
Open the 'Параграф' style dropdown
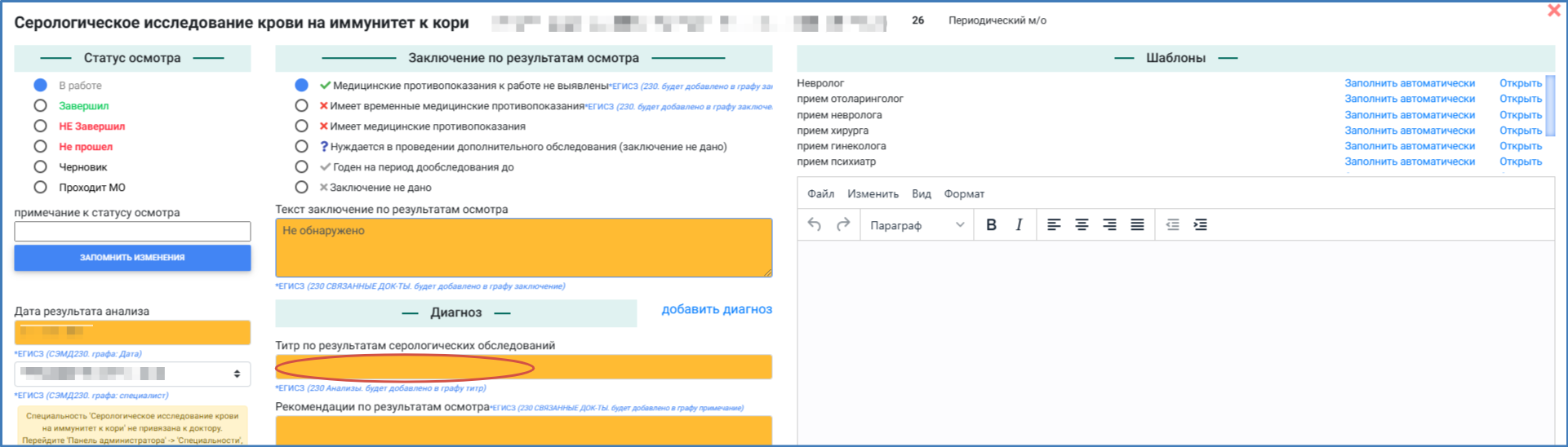point(916,225)
